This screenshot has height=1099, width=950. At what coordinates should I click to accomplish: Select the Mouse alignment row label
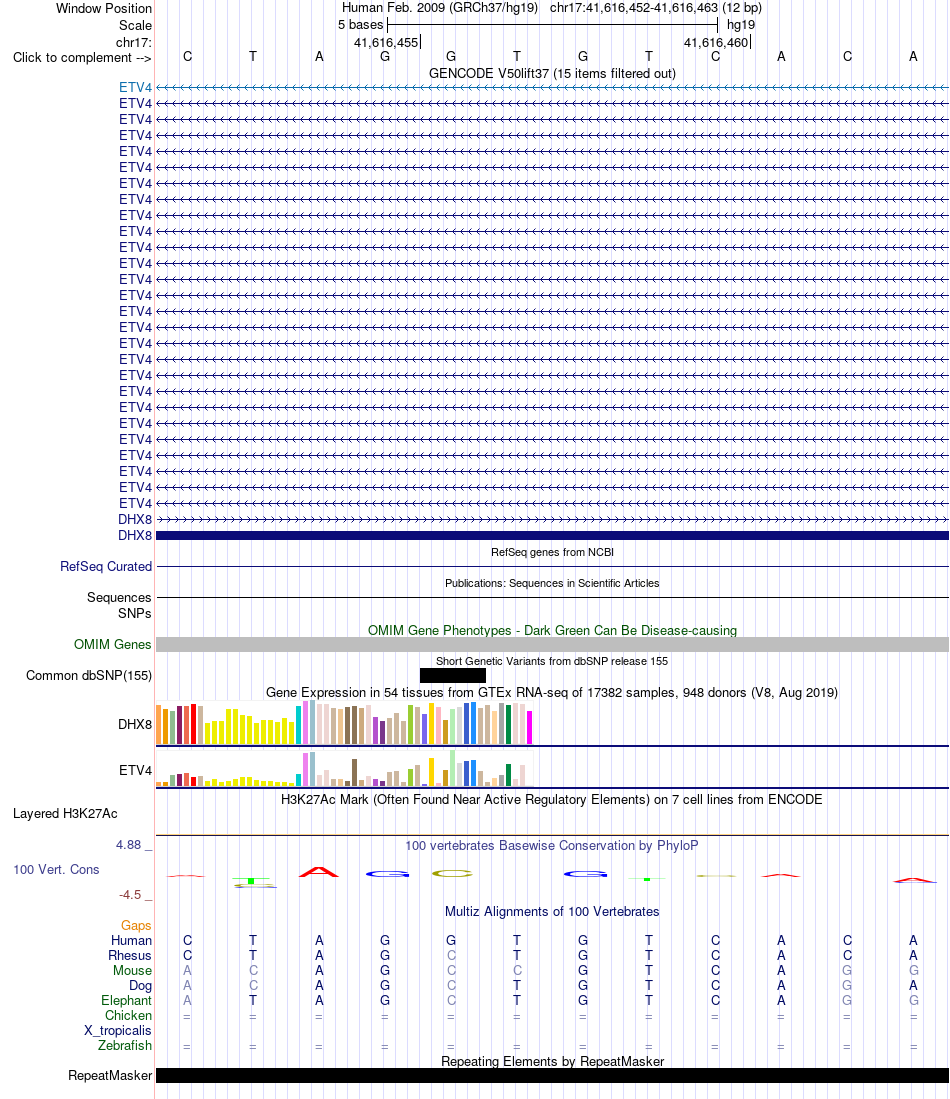pyautogui.click(x=133, y=971)
